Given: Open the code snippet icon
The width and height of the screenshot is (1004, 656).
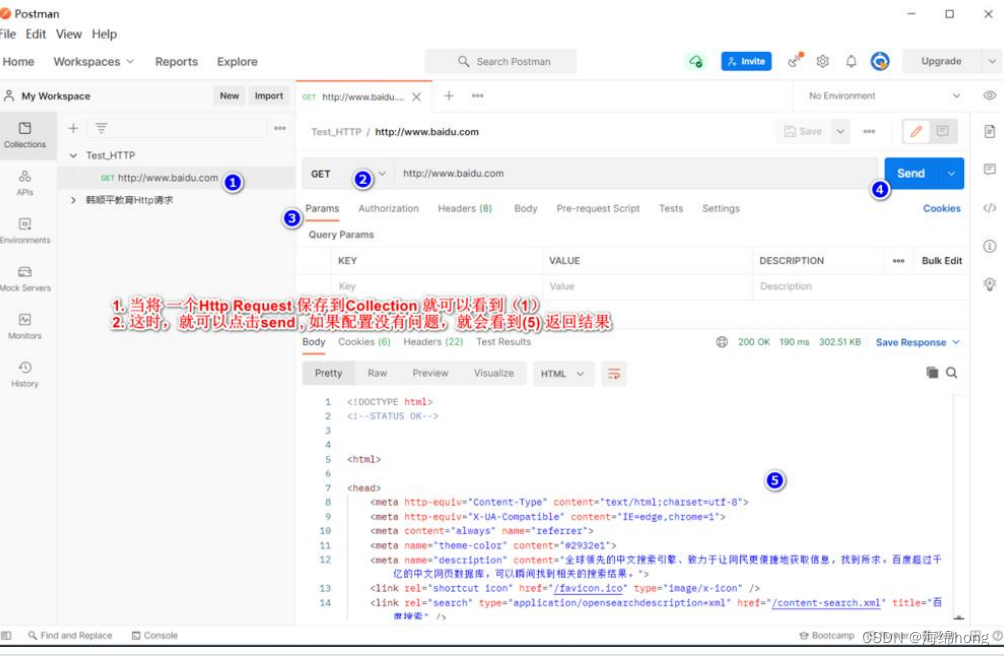Looking at the screenshot, I should (x=989, y=207).
